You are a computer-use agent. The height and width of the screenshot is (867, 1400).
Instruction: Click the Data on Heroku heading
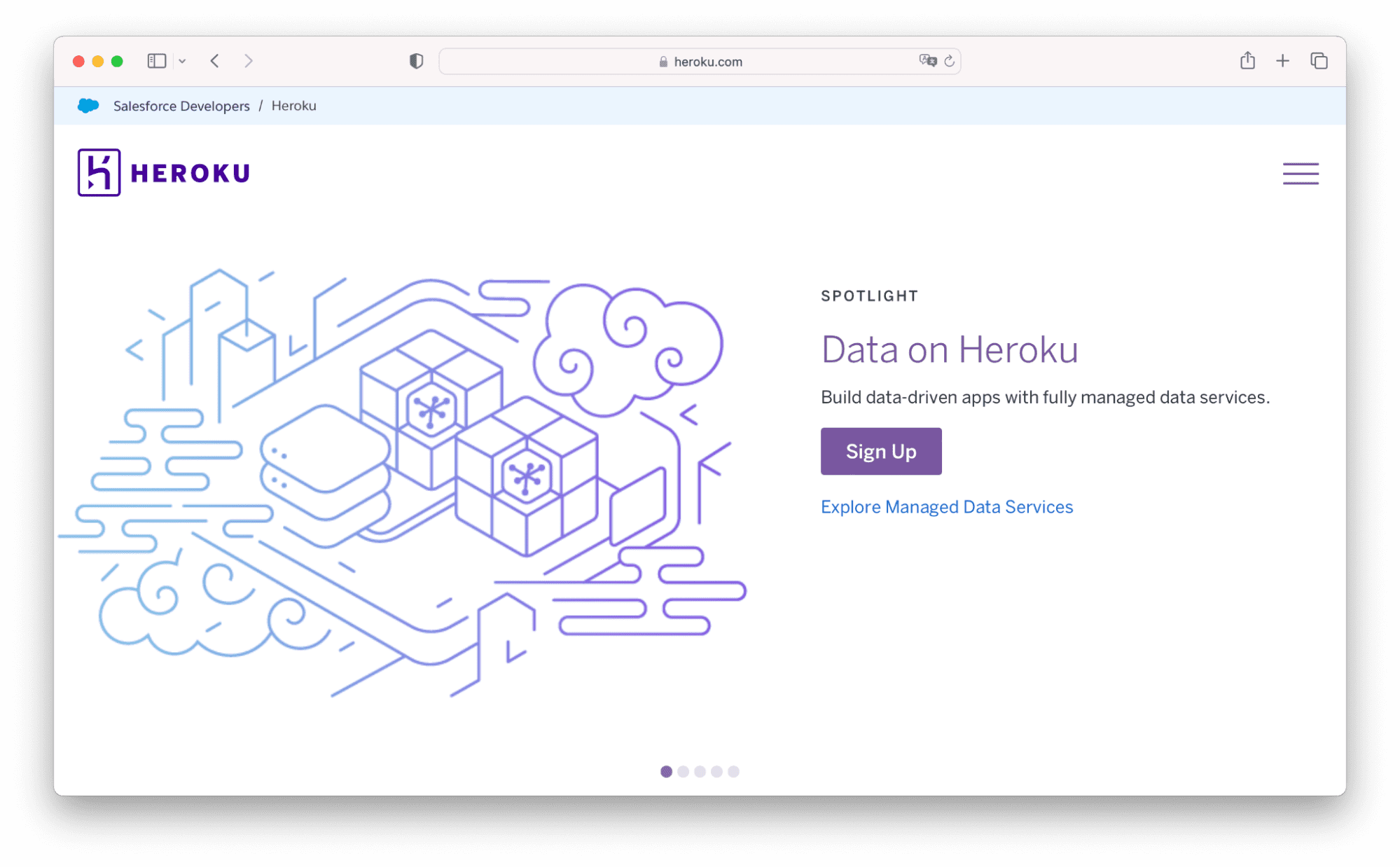949,349
